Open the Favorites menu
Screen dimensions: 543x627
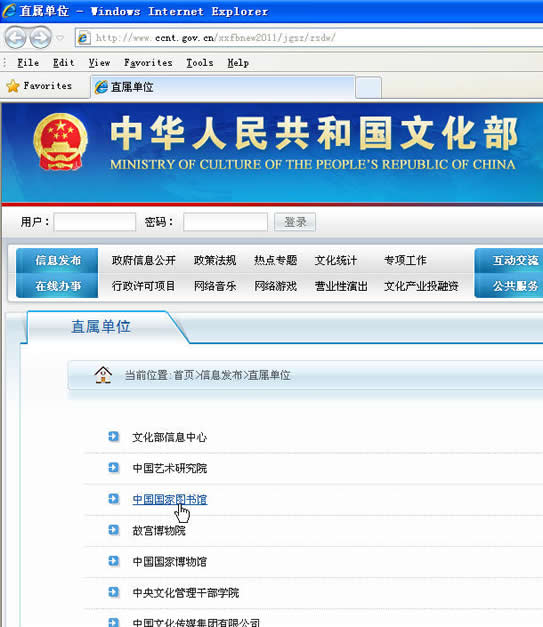pyautogui.click(x=148, y=63)
